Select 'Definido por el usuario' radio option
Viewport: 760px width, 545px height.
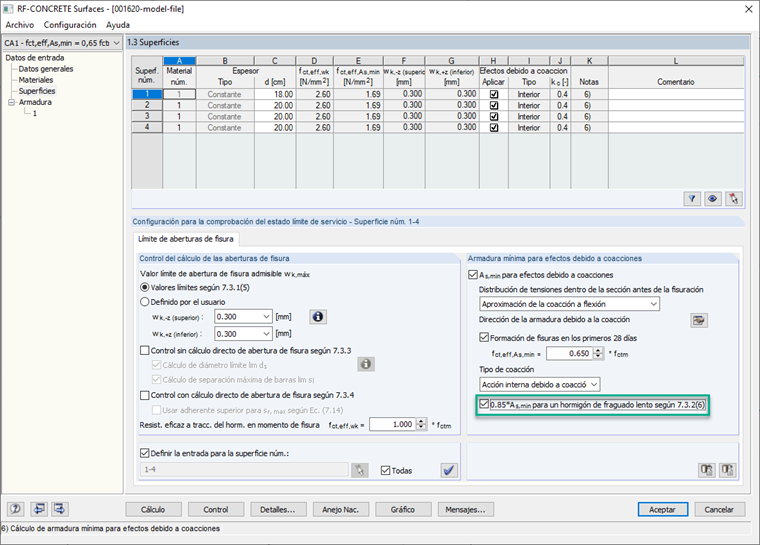click(146, 301)
